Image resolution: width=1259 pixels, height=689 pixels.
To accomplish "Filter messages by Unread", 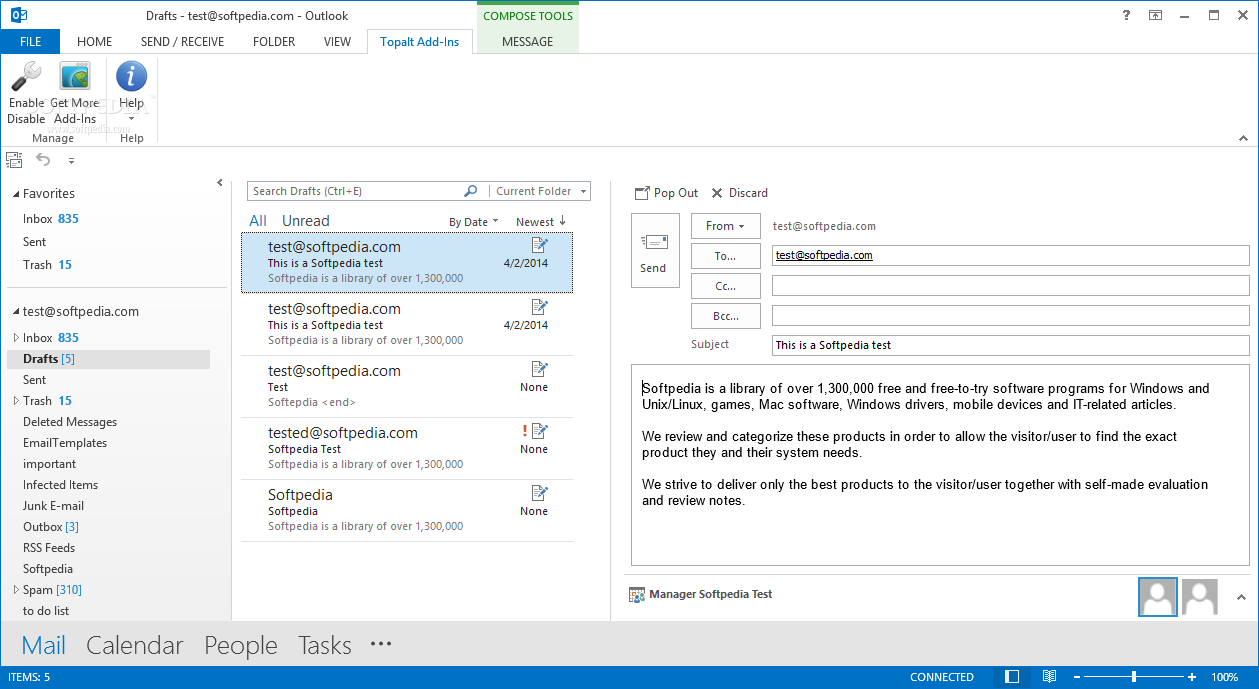I will coord(305,221).
